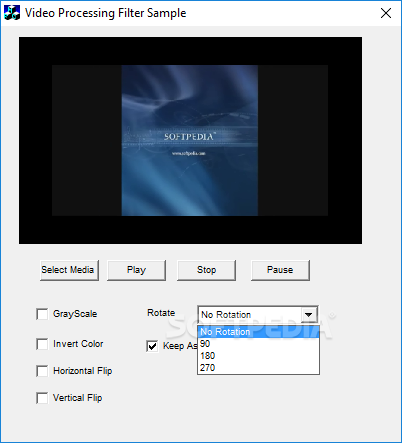Click the app icon in title bar
The width and height of the screenshot is (402, 443).
[12, 13]
